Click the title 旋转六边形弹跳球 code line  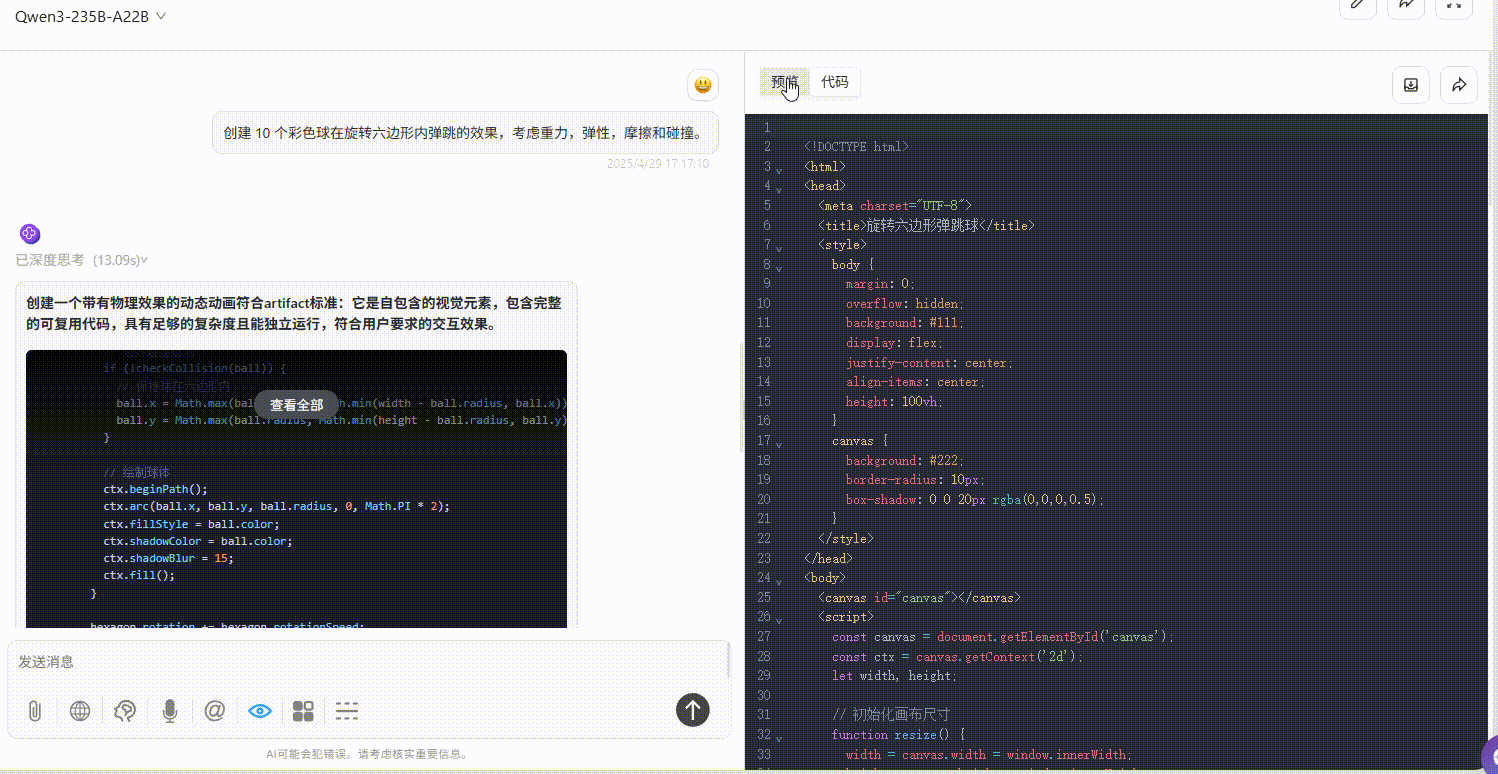[926, 226]
